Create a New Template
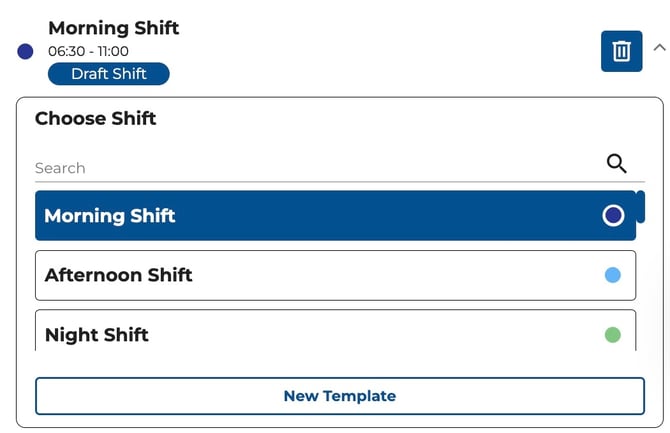Image resolution: width=670 pixels, height=433 pixels. 340,396
